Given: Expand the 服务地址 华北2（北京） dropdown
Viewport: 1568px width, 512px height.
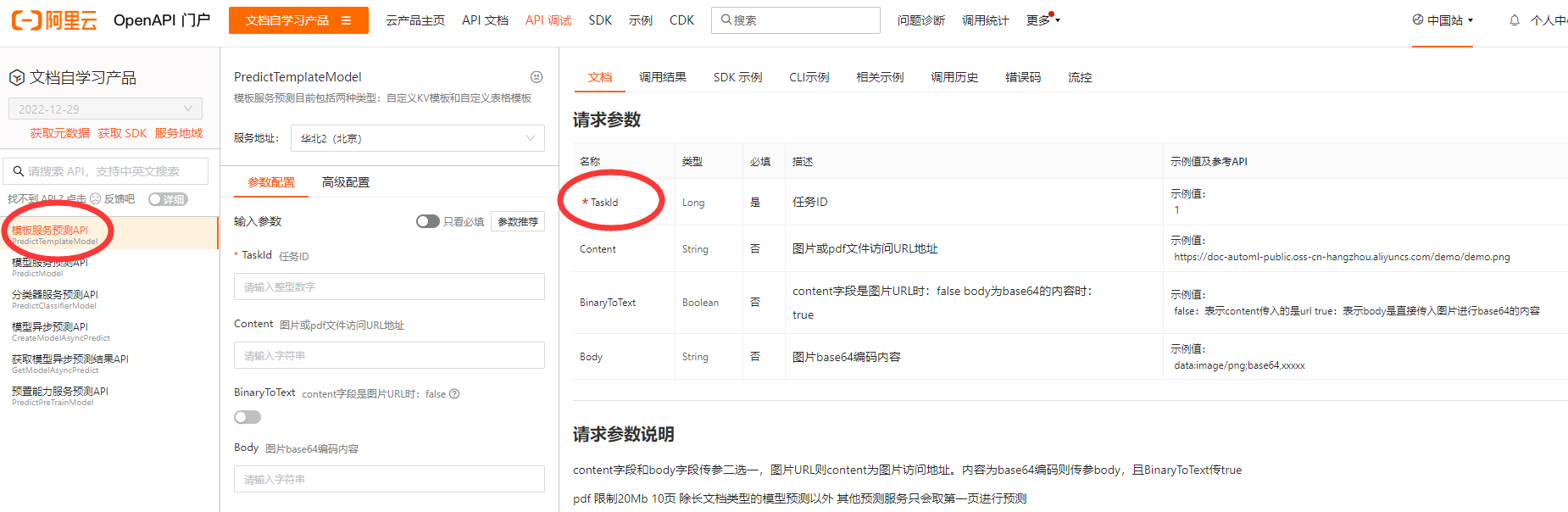Looking at the screenshot, I should [x=418, y=138].
